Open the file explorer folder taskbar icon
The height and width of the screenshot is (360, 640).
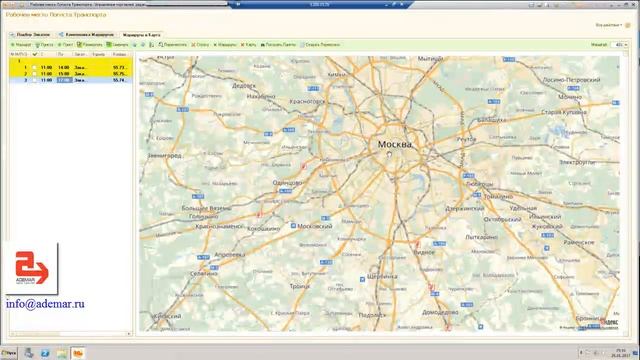(x=62, y=353)
